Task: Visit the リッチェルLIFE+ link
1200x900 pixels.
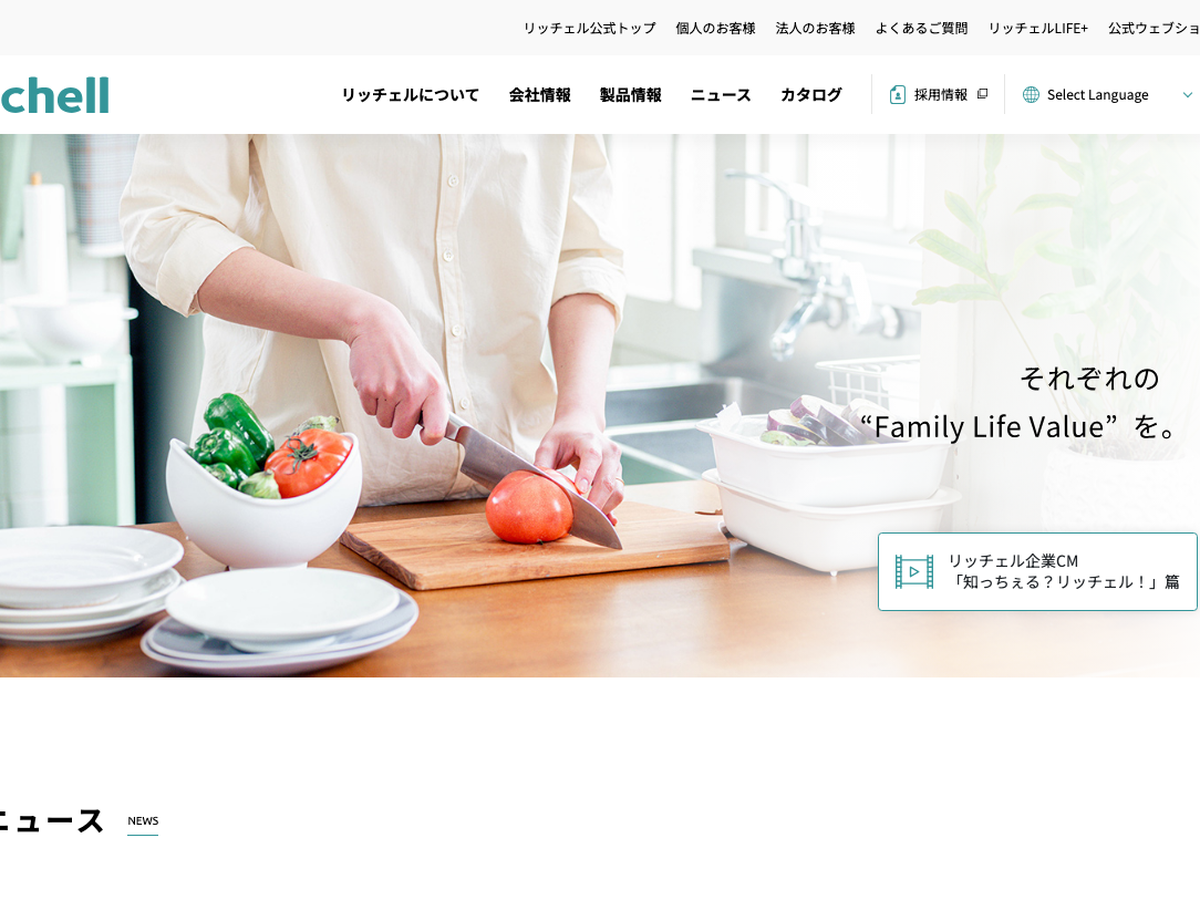Action: tap(1038, 28)
